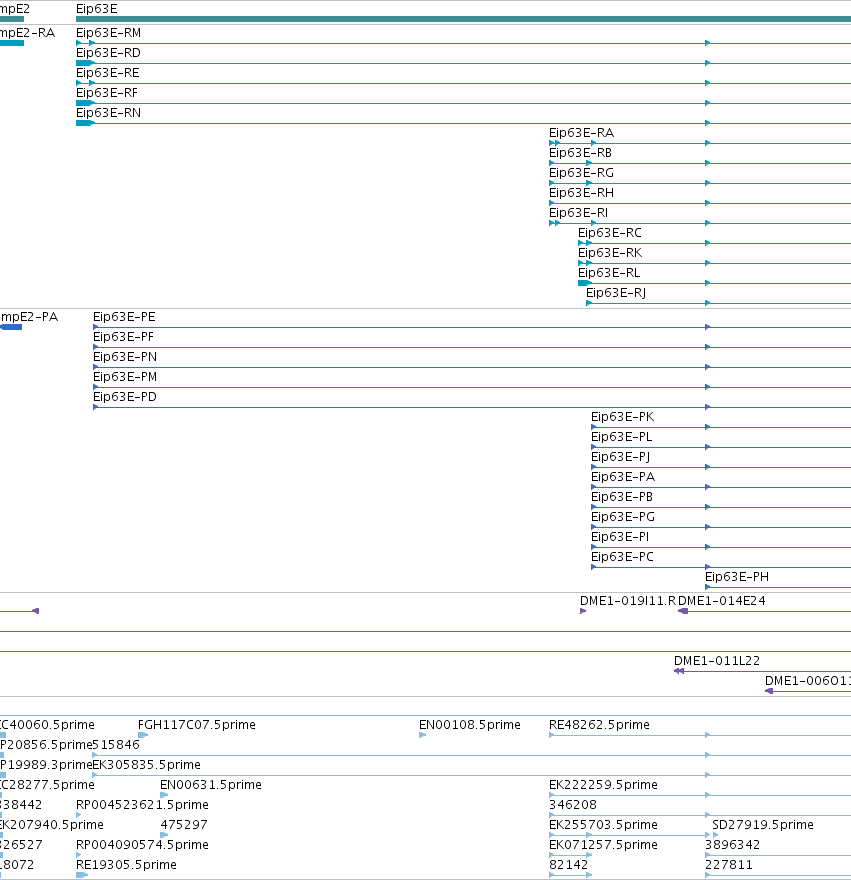Click the Eip63E-PA protein label

click(x=623, y=477)
